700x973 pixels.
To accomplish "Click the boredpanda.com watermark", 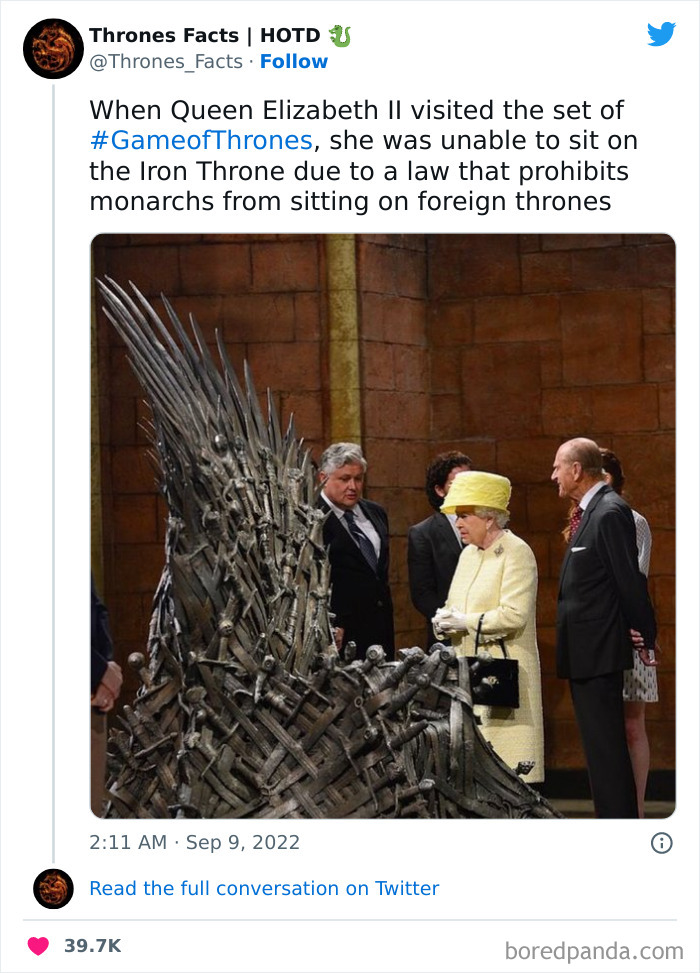I will coord(594,949).
